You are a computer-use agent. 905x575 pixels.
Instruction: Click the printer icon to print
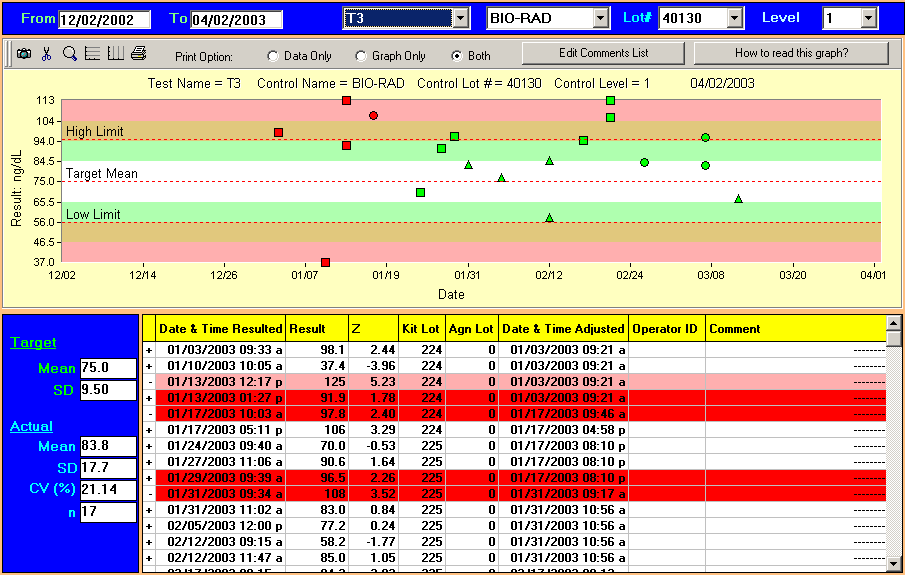click(138, 54)
